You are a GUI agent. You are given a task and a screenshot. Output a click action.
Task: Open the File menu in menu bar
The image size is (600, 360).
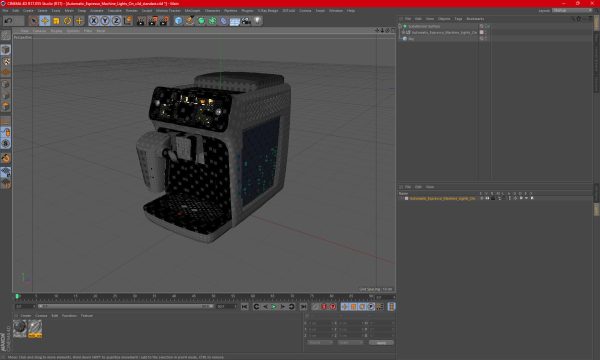(x=5, y=11)
